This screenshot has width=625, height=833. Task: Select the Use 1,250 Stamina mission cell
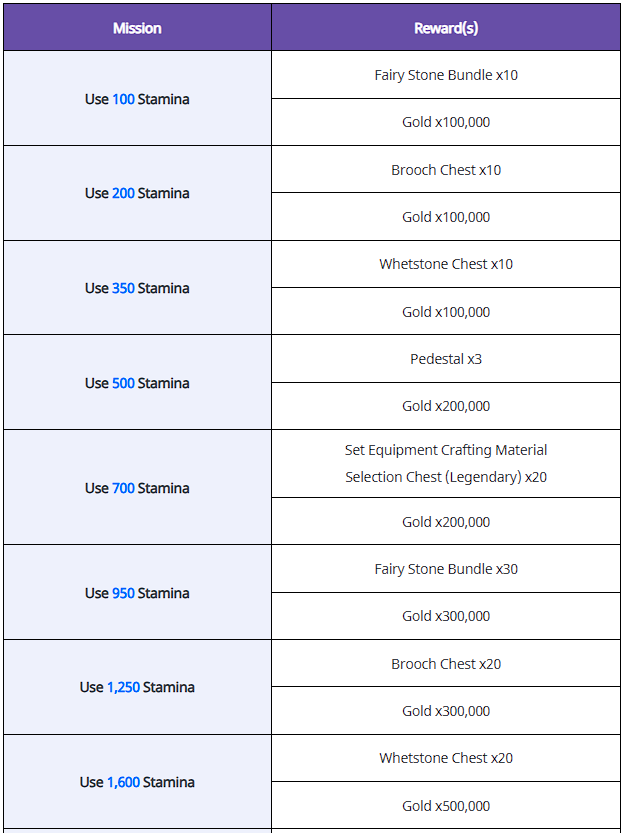137,687
